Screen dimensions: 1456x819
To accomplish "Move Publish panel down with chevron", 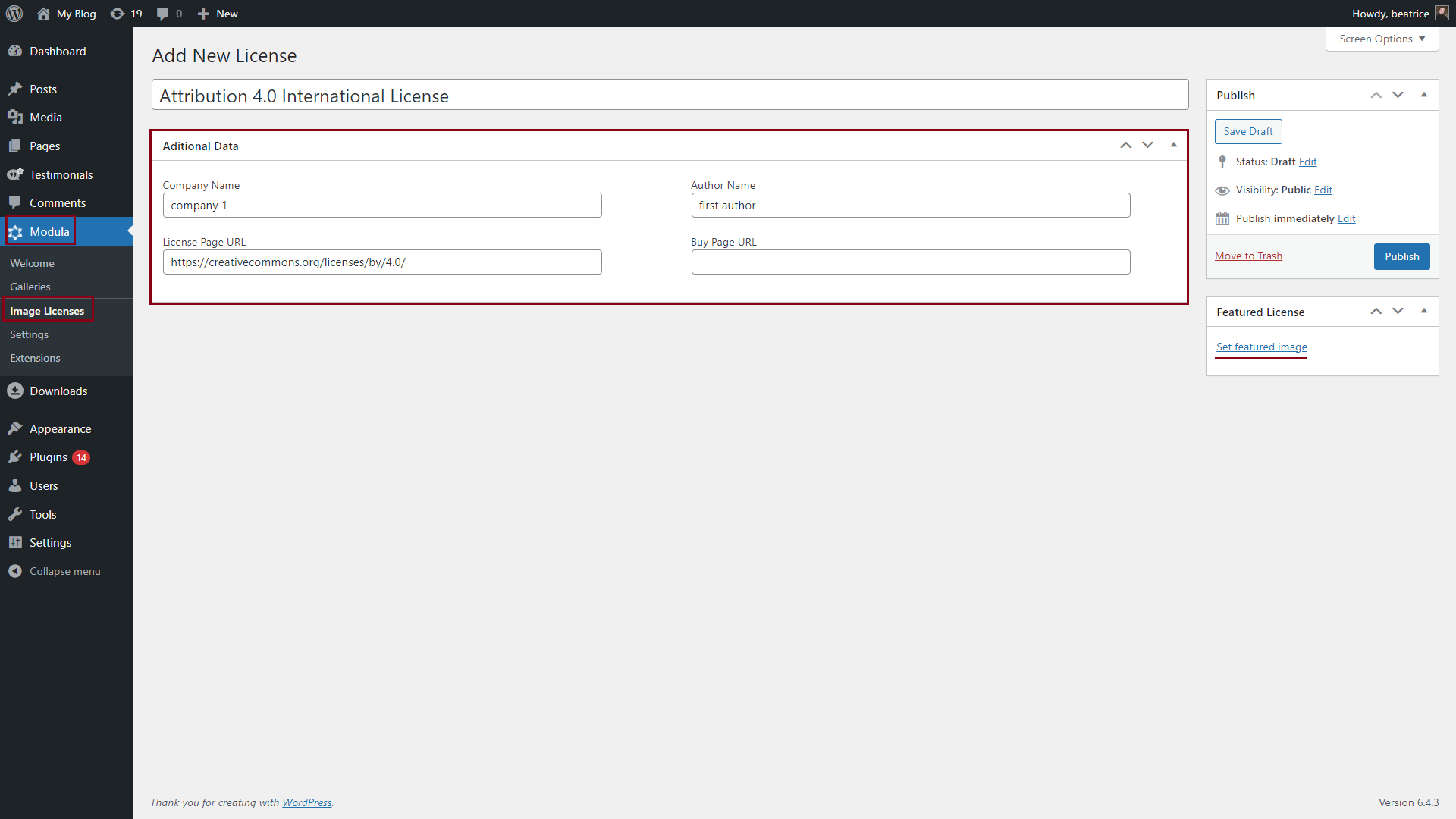I will (1398, 95).
